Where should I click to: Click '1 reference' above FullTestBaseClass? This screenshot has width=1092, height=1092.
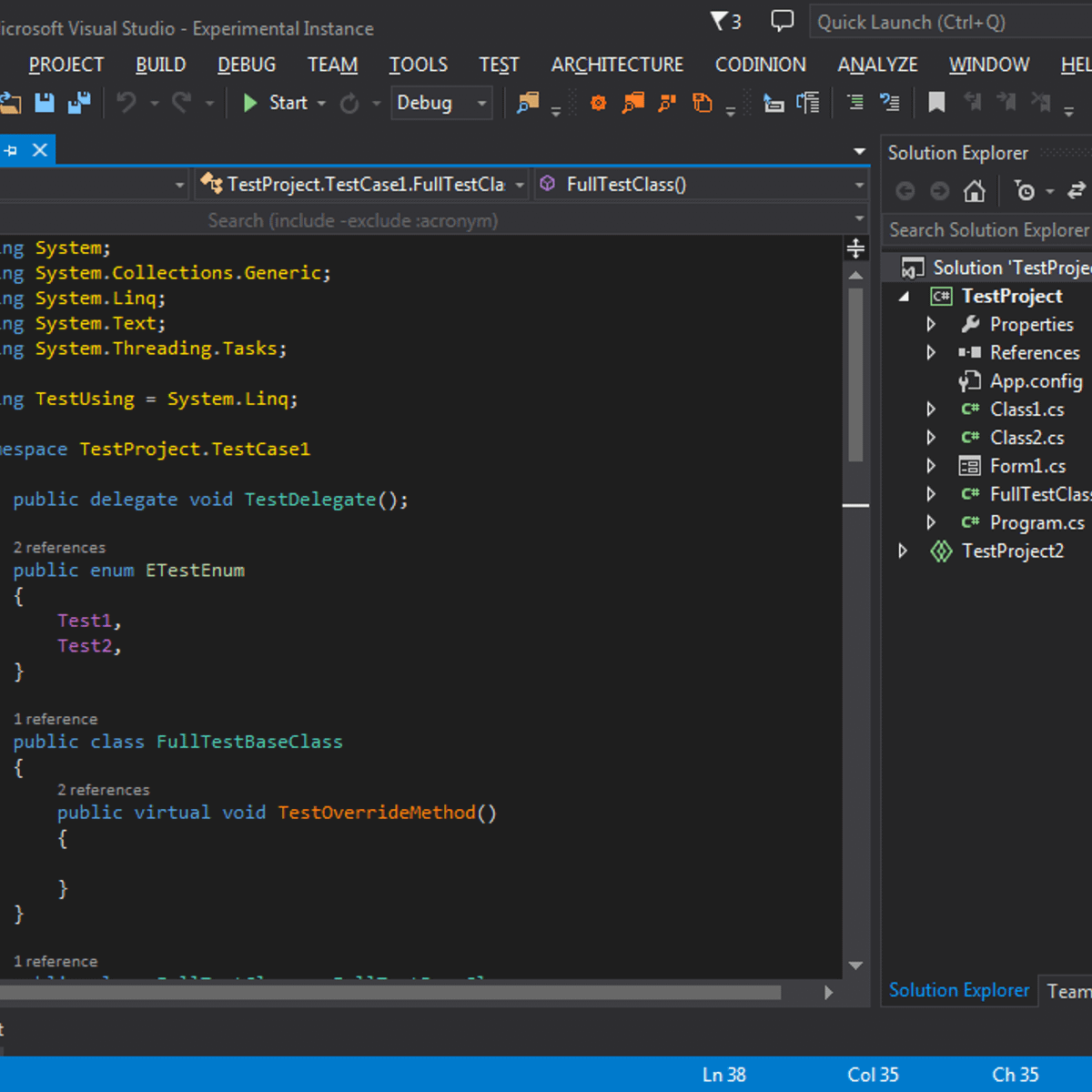coord(56,719)
